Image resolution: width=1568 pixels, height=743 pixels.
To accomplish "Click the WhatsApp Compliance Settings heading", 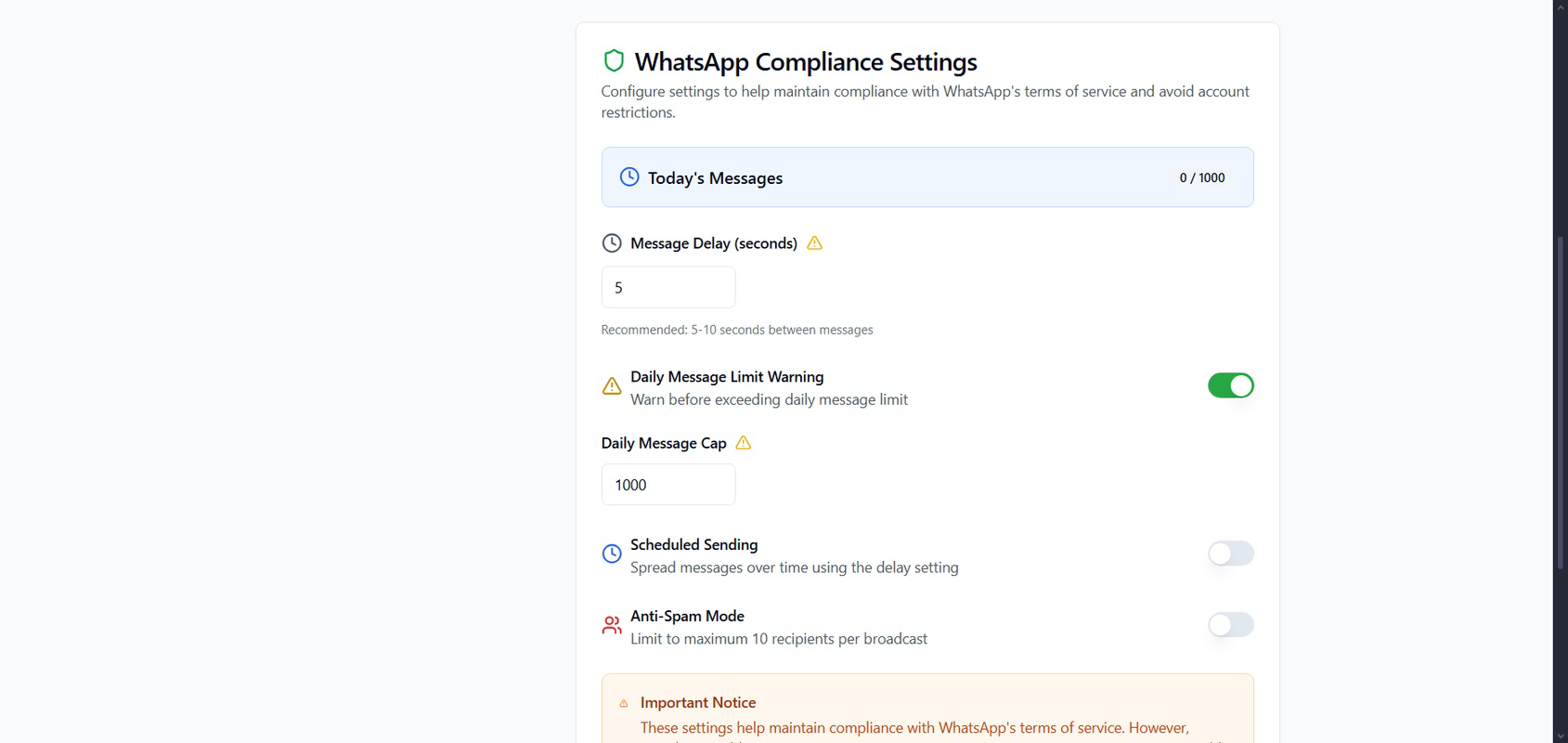I will click(x=806, y=61).
